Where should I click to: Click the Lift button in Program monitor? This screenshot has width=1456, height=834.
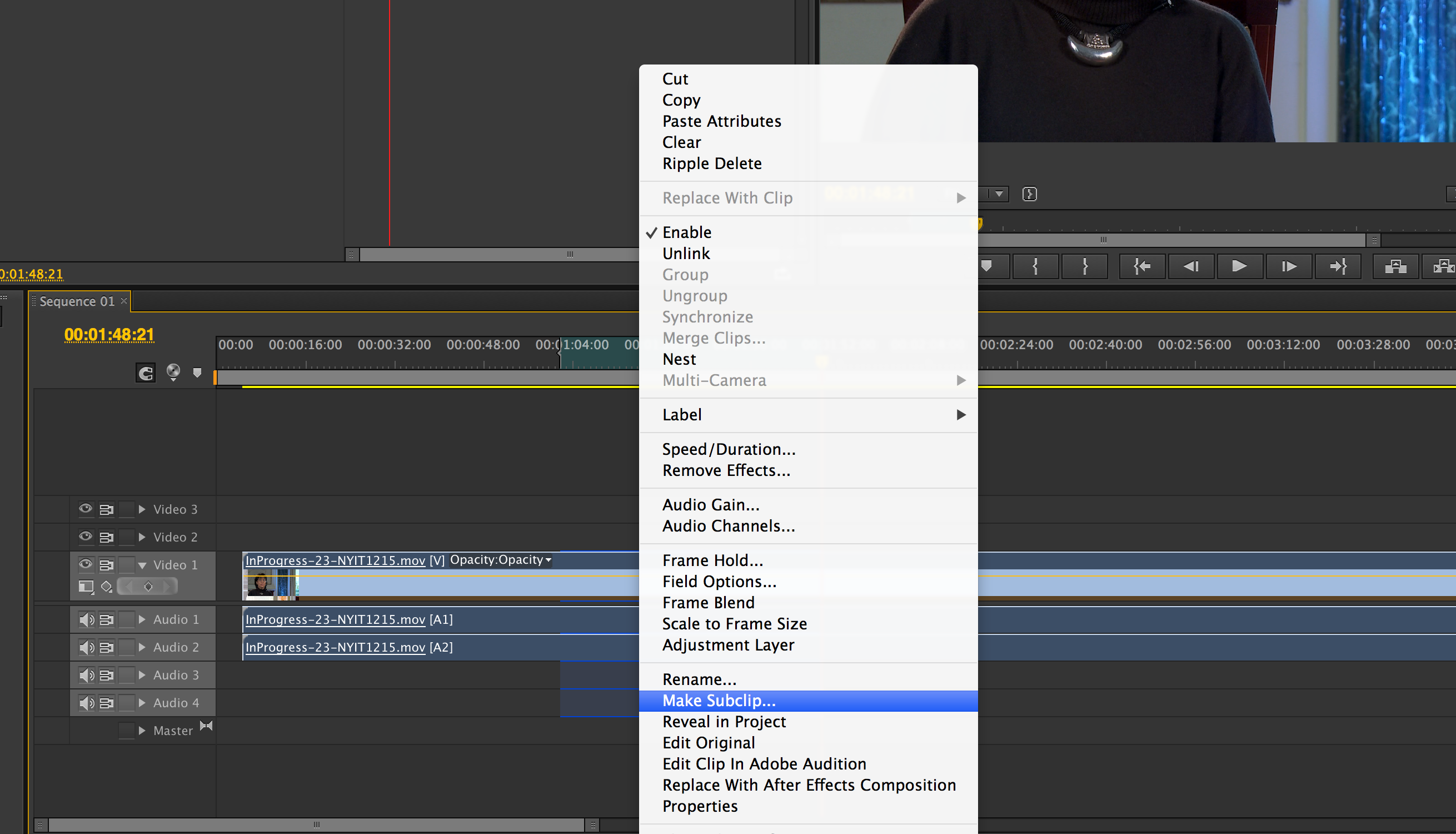coord(1395,266)
